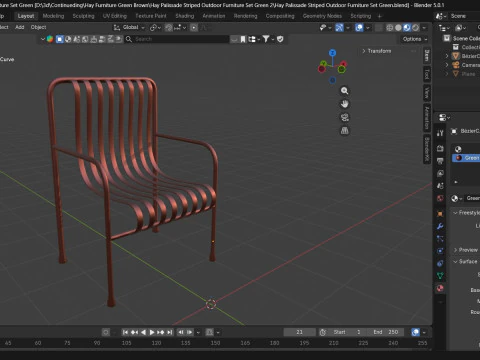480x360 pixels.
Task: Click the zoom magnifier viewport gizmo
Action: pyautogui.click(x=344, y=91)
